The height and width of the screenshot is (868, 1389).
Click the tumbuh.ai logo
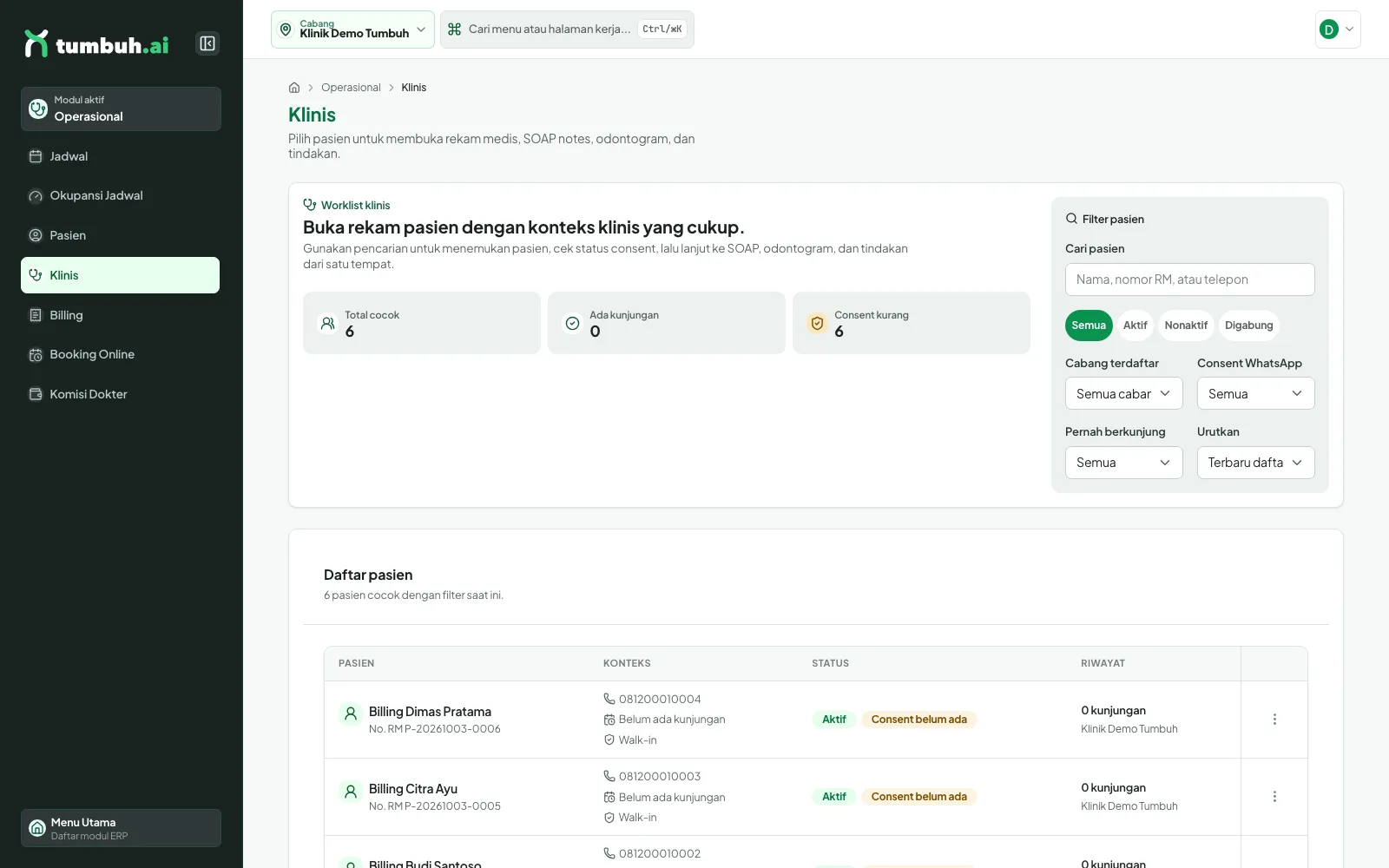coord(96,43)
